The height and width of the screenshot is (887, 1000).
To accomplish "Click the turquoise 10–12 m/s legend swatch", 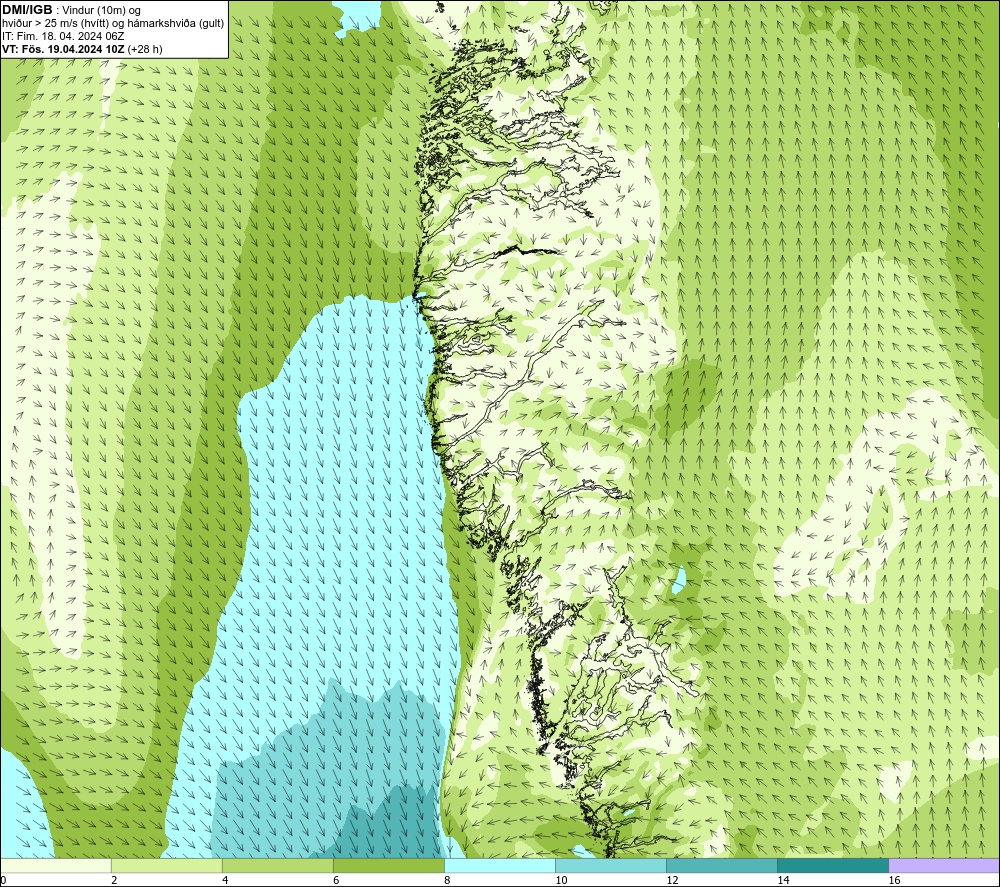I will (610, 866).
